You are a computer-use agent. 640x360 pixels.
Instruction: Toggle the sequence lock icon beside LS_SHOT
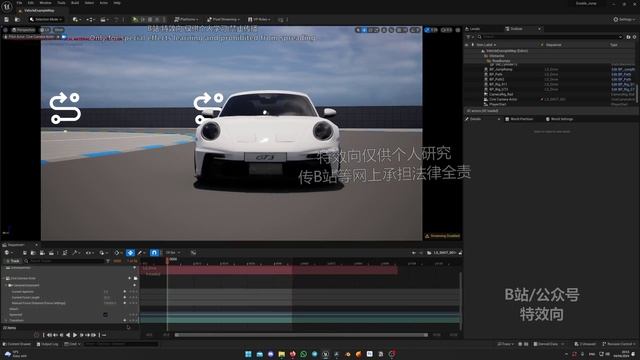point(460,253)
